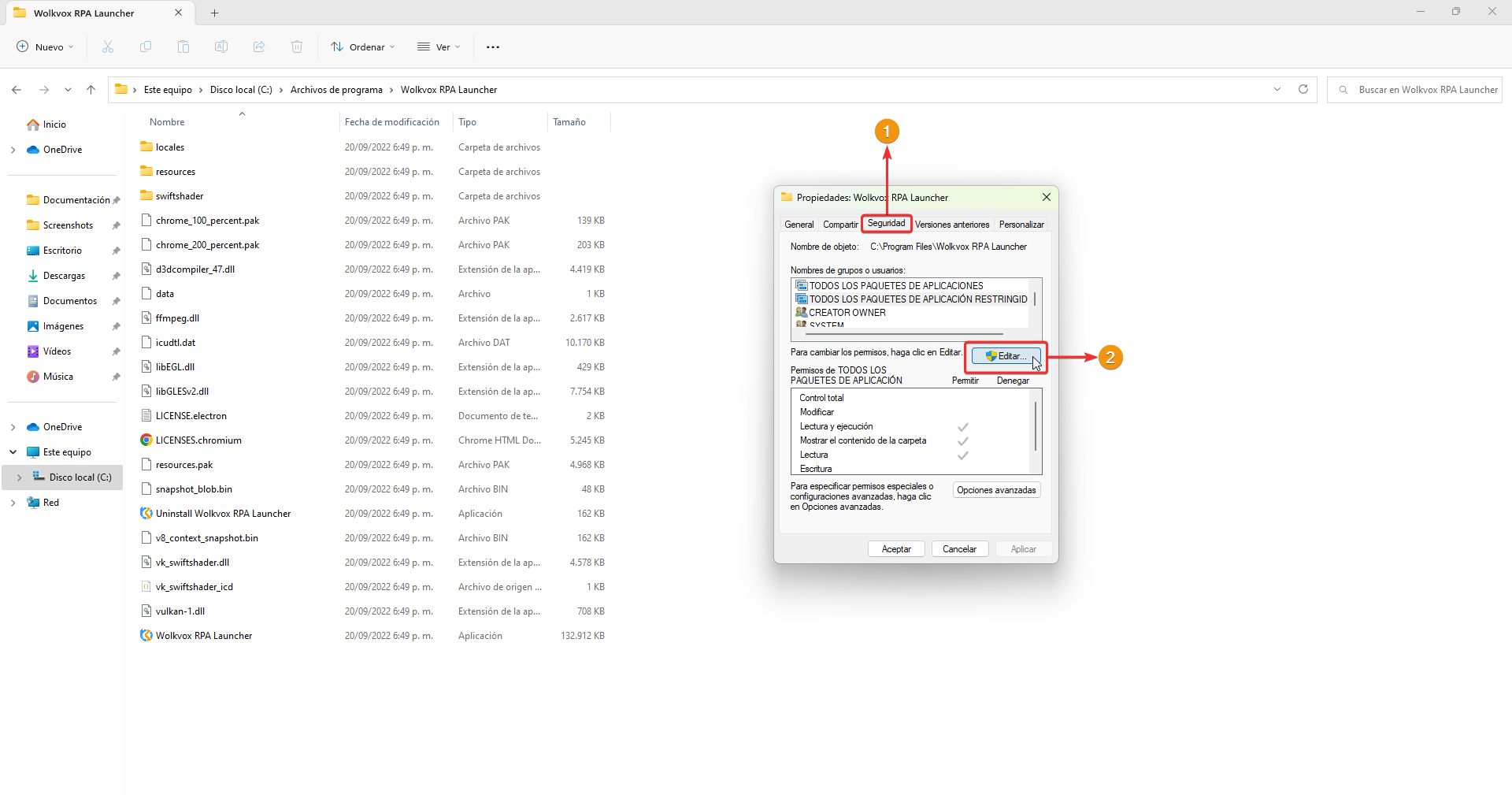Open a new Explorer tab with plus
Viewport: 1512px width, 795px height.
coord(214,13)
